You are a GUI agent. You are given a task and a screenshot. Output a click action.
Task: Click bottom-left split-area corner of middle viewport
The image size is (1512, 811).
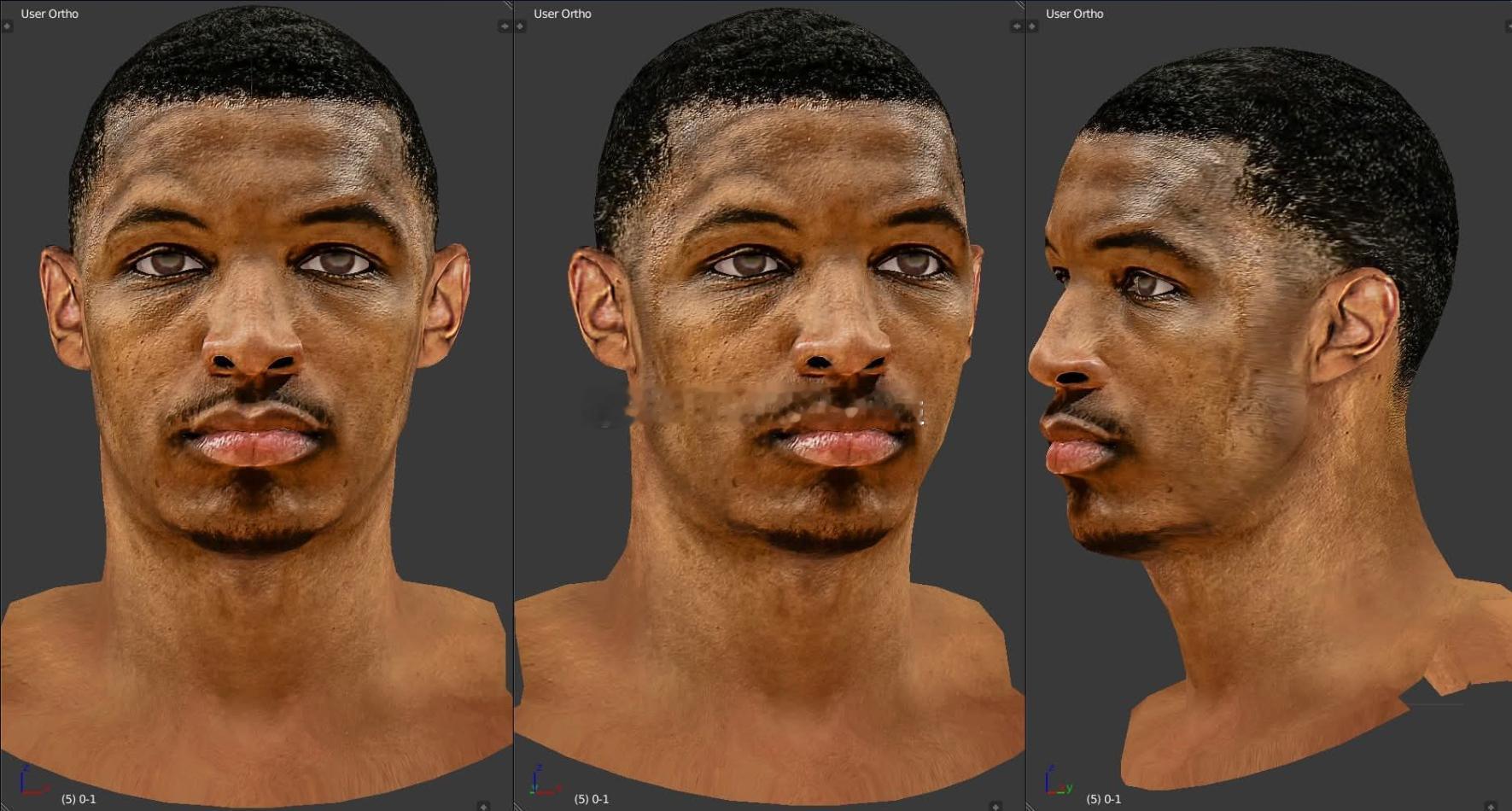tap(518, 805)
